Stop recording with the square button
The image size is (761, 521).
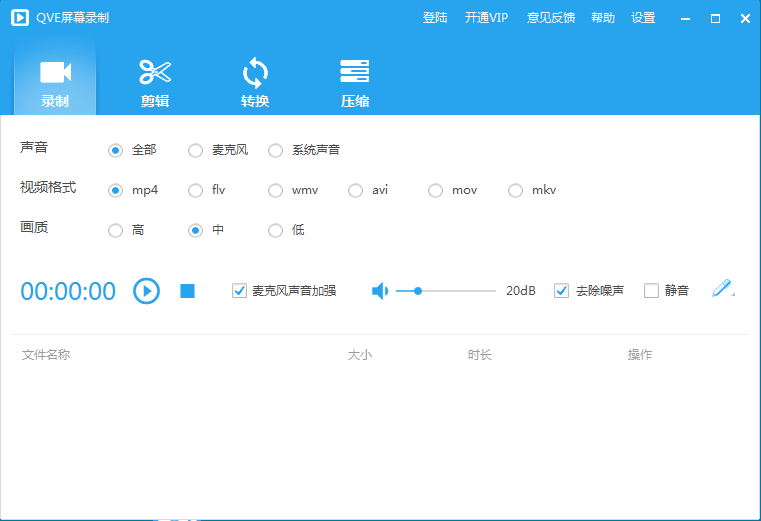(187, 291)
